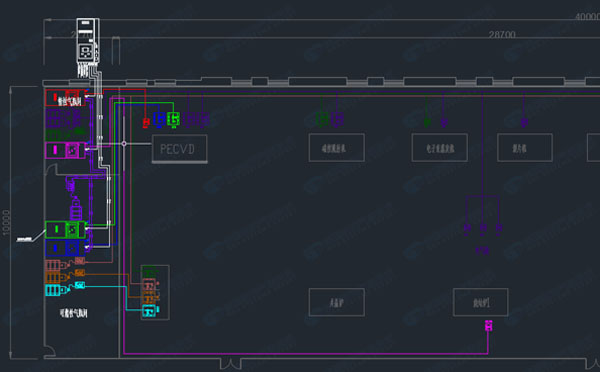
Task: Select the red gas cabinet block
Action: pyautogui.click(x=65, y=98)
